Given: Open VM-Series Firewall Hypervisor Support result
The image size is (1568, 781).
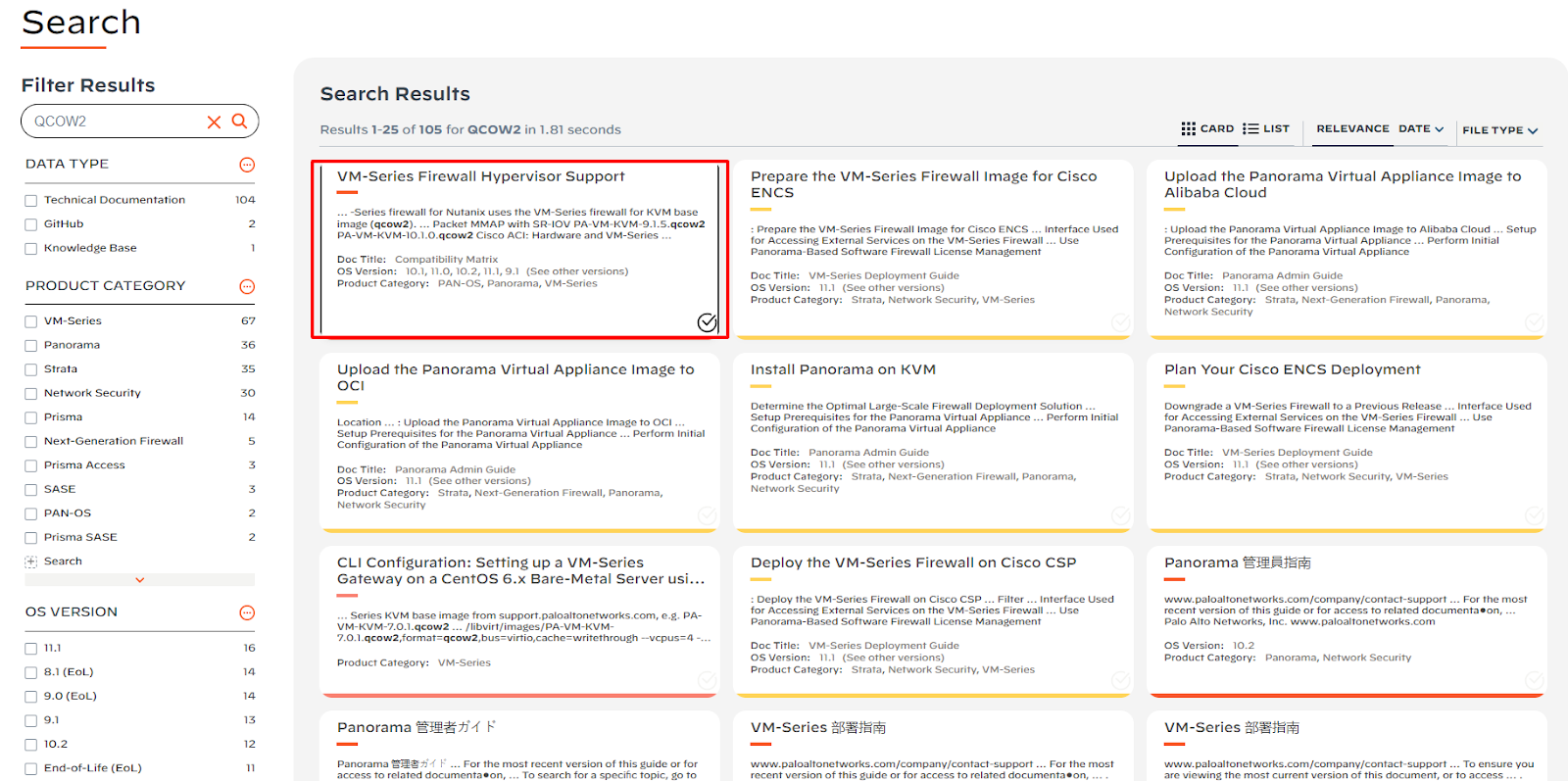Looking at the screenshot, I should [480, 176].
